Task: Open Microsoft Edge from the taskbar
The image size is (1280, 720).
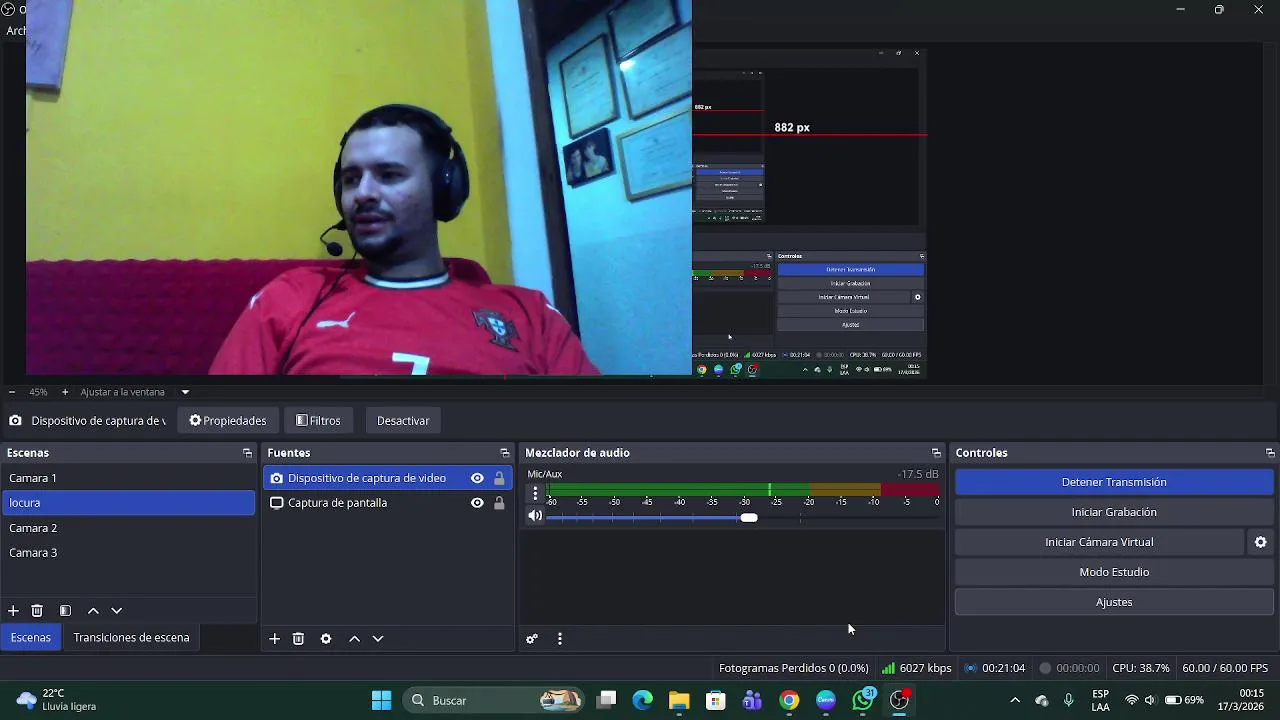Action: tap(642, 700)
